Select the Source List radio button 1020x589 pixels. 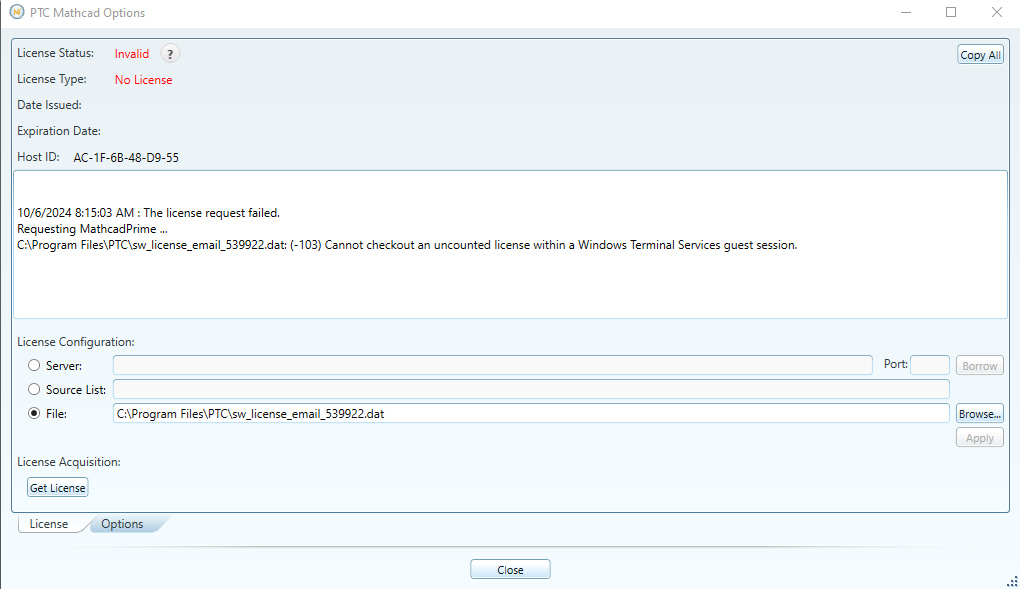pyautogui.click(x=34, y=389)
